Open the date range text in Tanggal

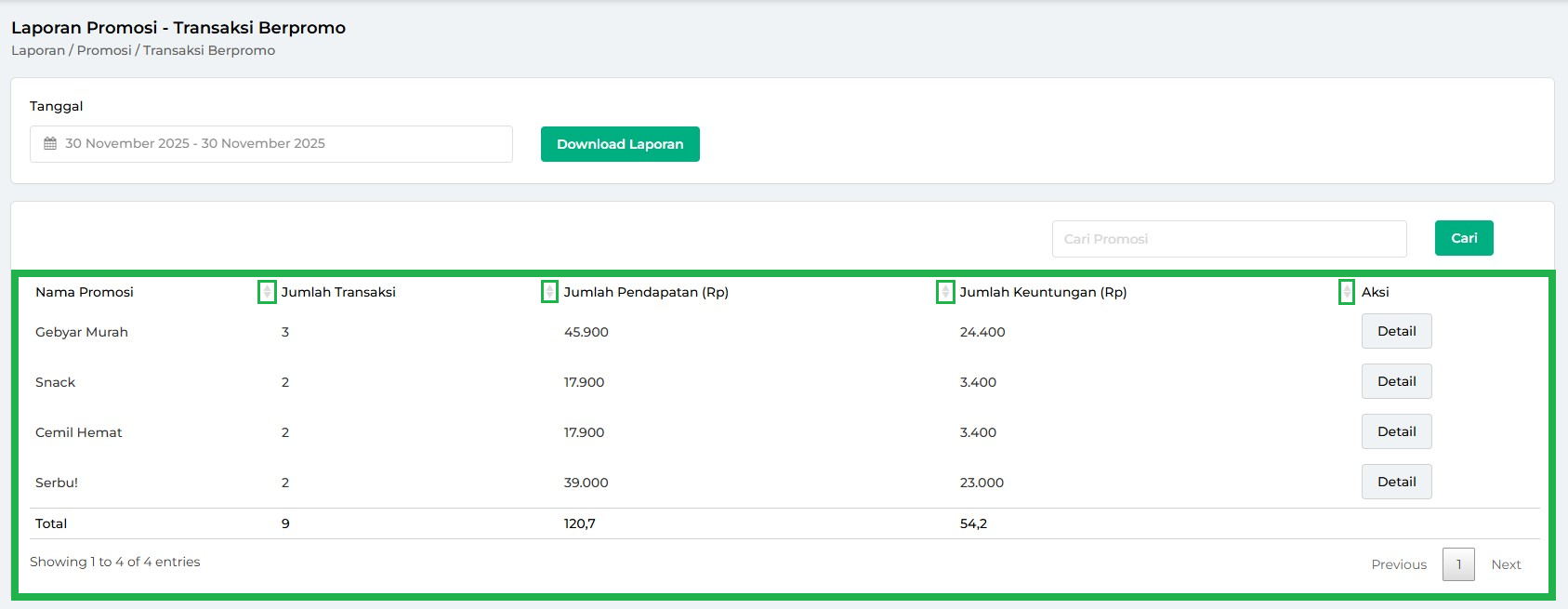click(195, 144)
